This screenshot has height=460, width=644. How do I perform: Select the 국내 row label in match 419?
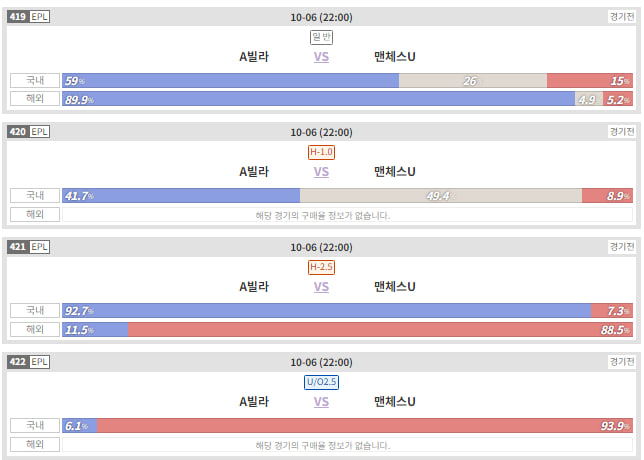click(x=35, y=80)
